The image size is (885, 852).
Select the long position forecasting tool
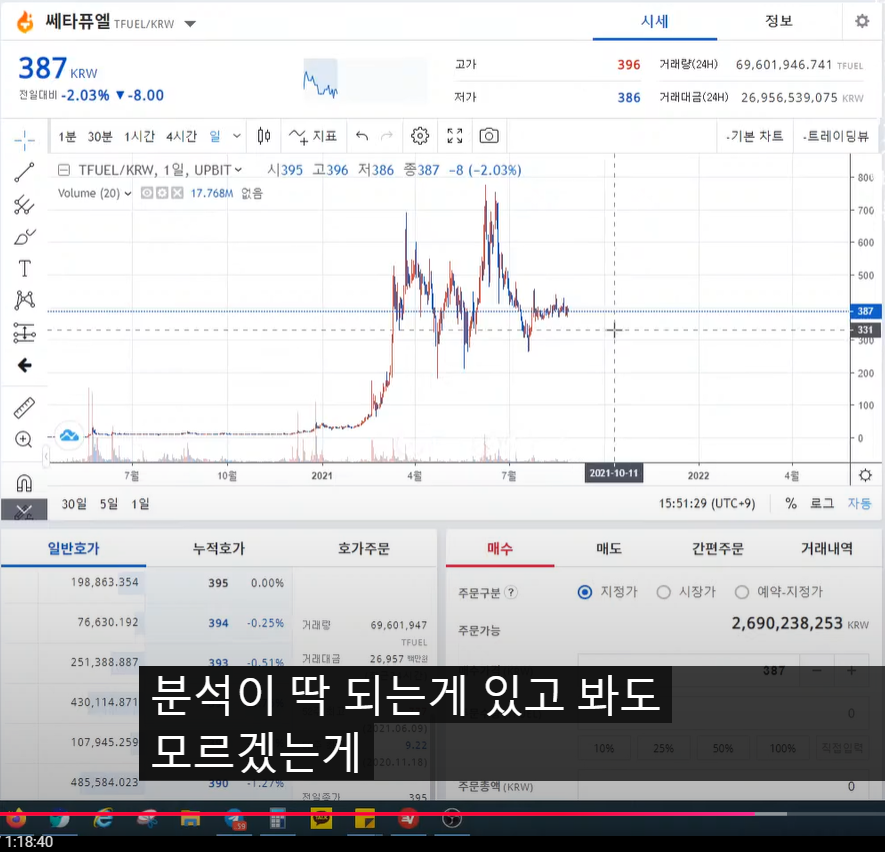(x=24, y=333)
